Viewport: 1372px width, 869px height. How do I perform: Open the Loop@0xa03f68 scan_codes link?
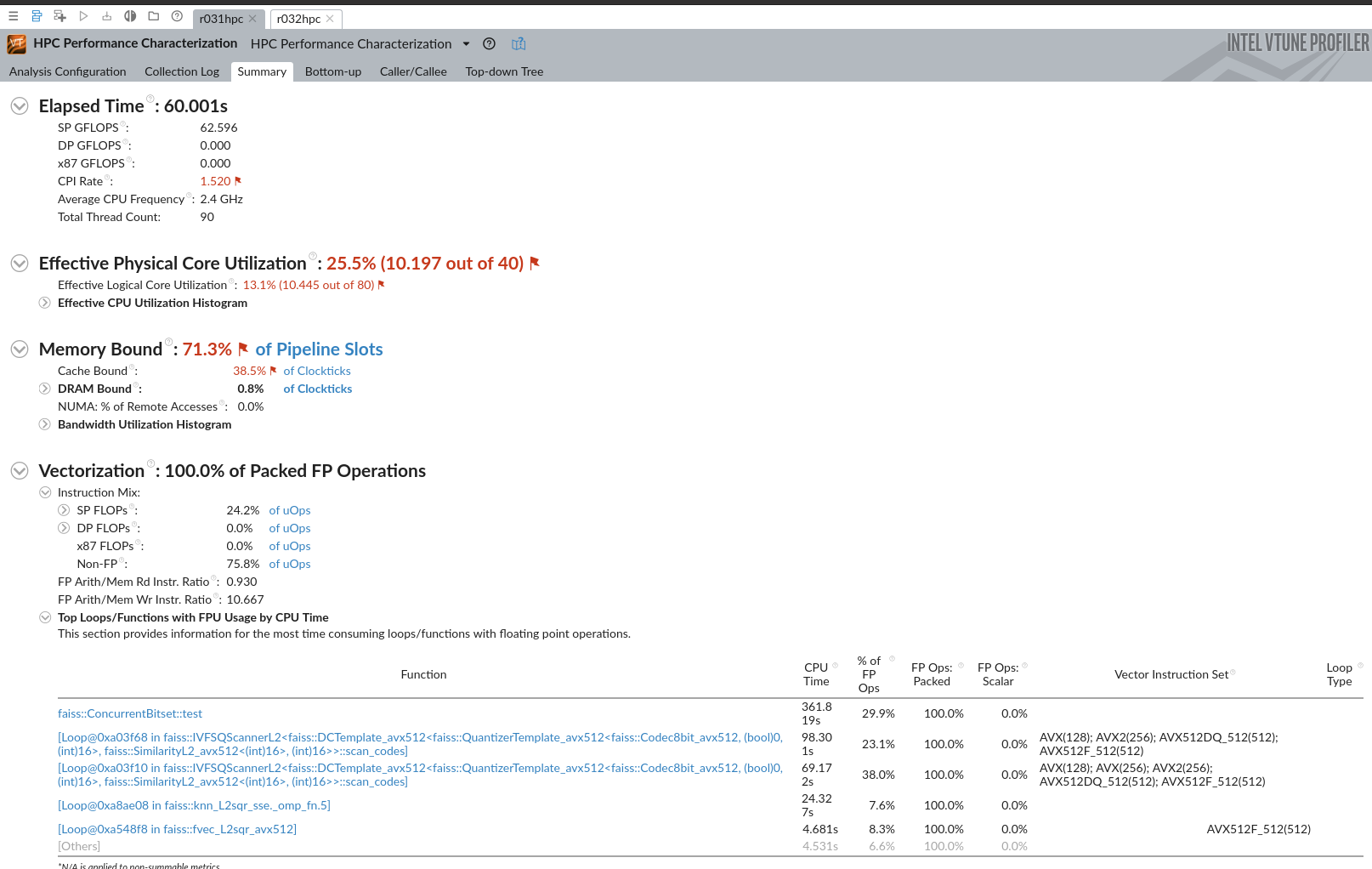420,744
